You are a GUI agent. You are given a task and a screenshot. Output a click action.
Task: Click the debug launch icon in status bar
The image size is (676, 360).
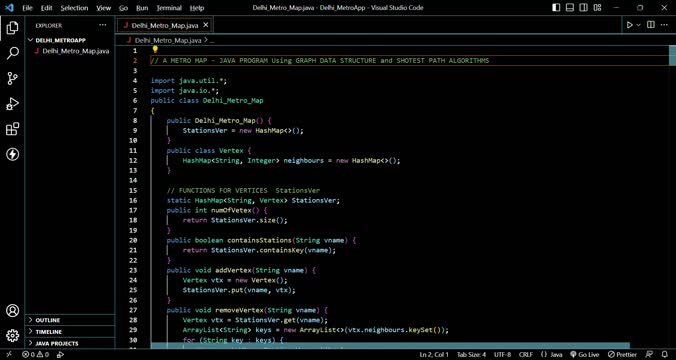pos(60,354)
